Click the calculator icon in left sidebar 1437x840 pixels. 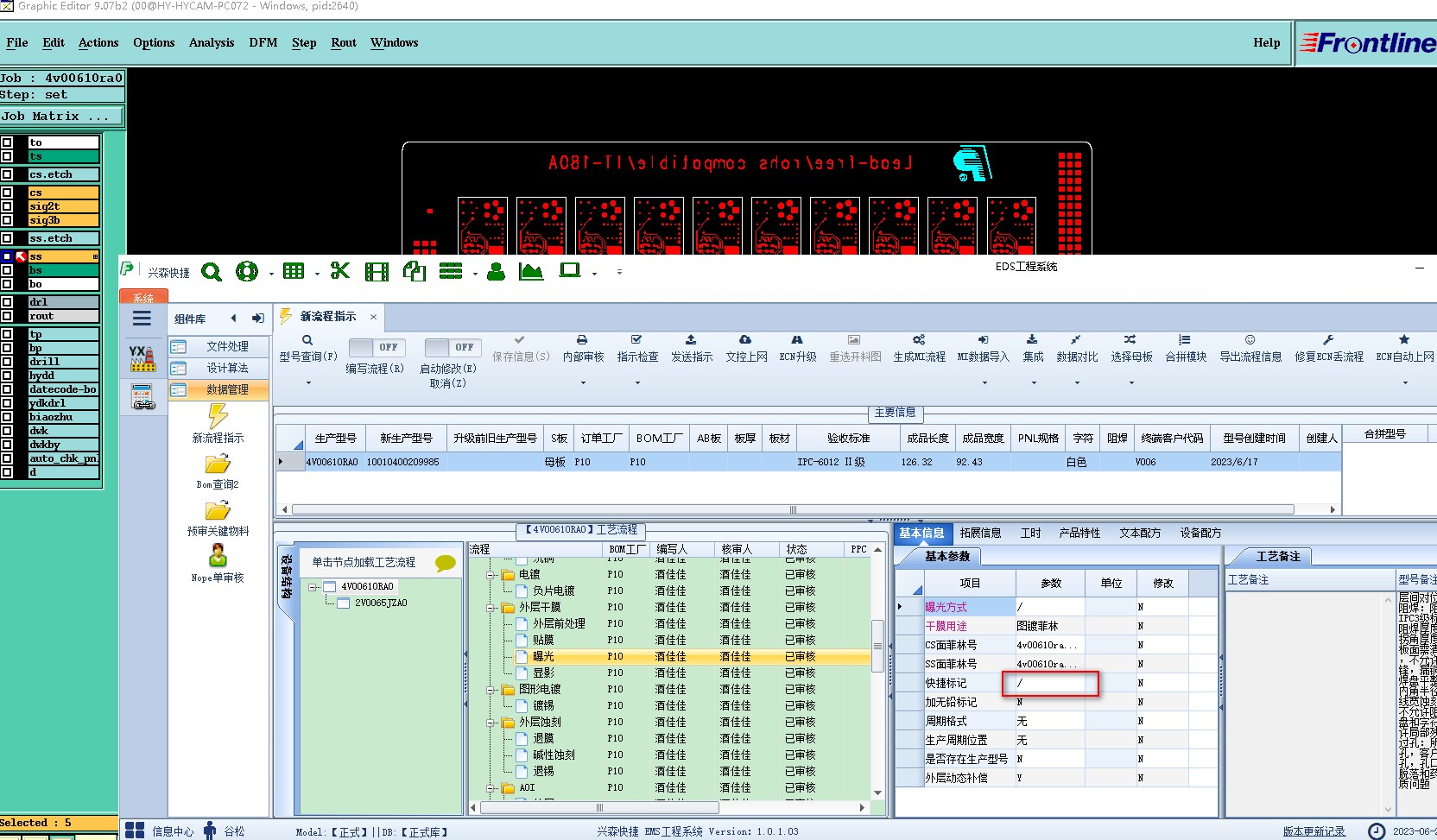(x=142, y=397)
